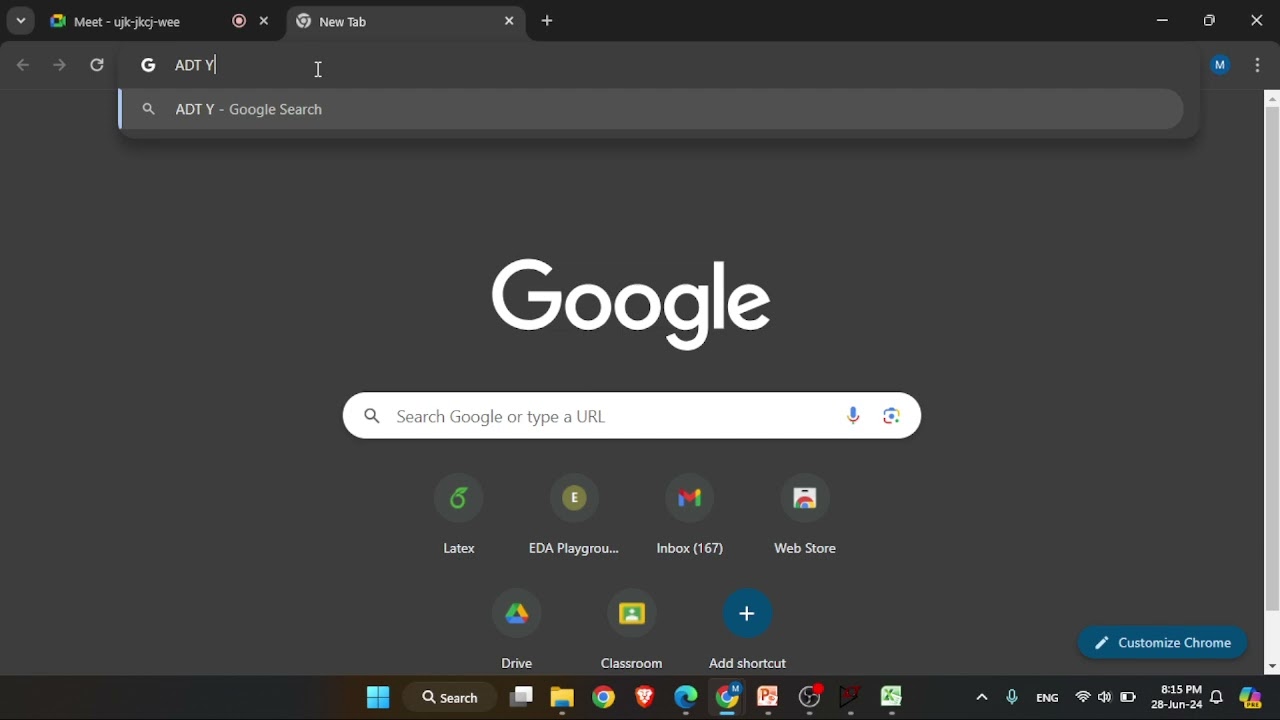Open PowerPoint from the taskbar
Image resolution: width=1280 pixels, height=720 pixels.
coord(769,698)
